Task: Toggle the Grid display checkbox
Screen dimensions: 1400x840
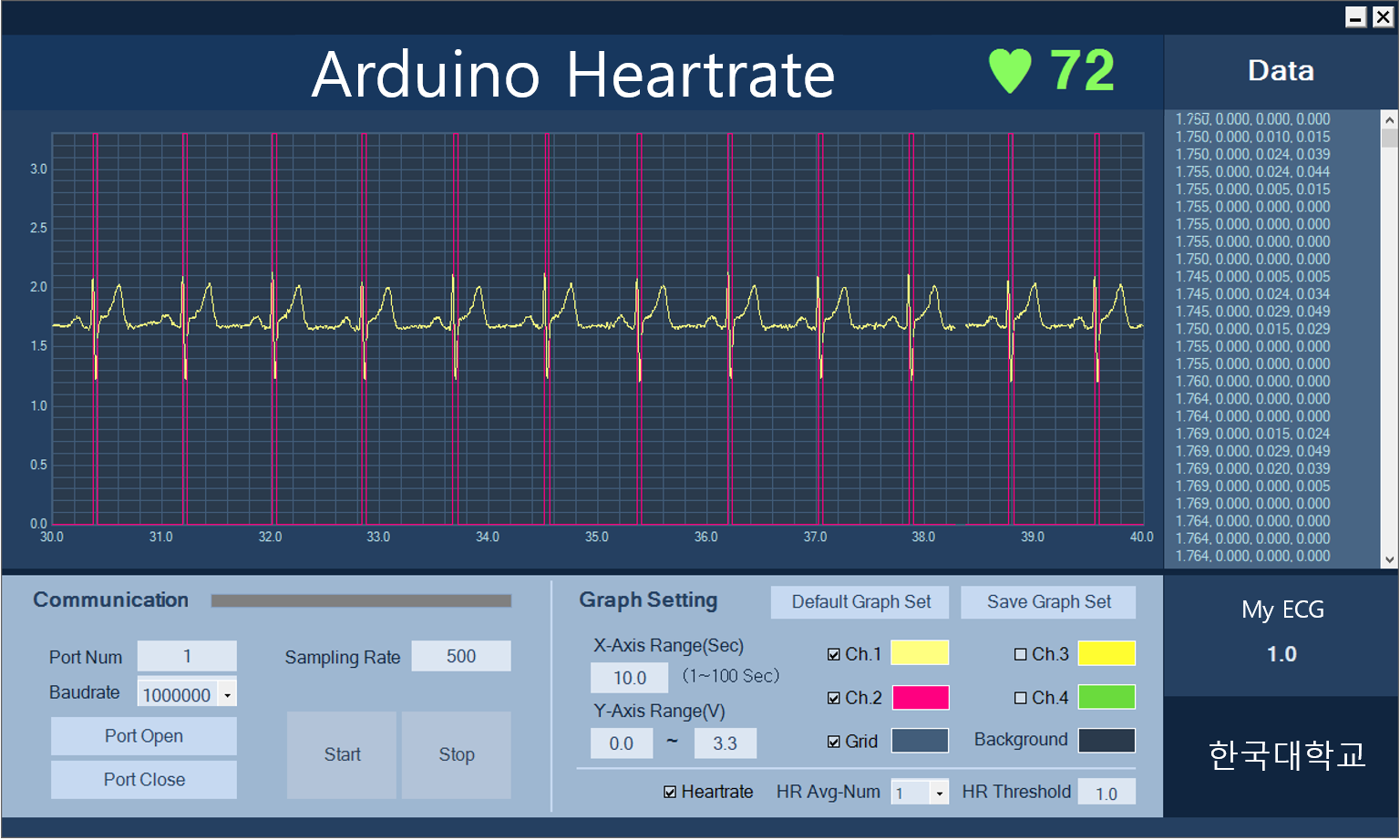Action: [835, 741]
